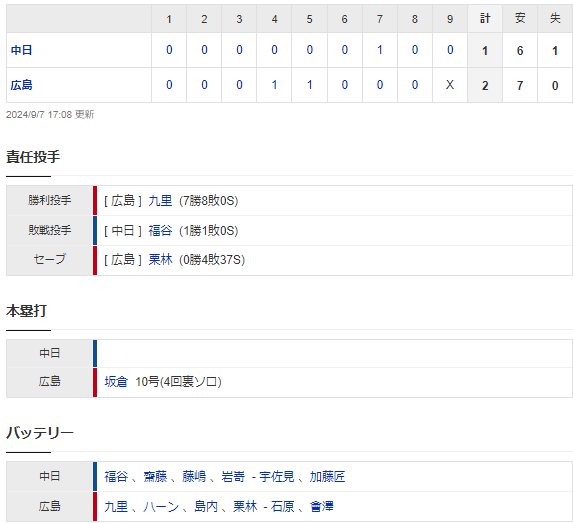573x523 pixels.
Task: Select 広島 ninth inning X cell
Action: click(x=450, y=85)
